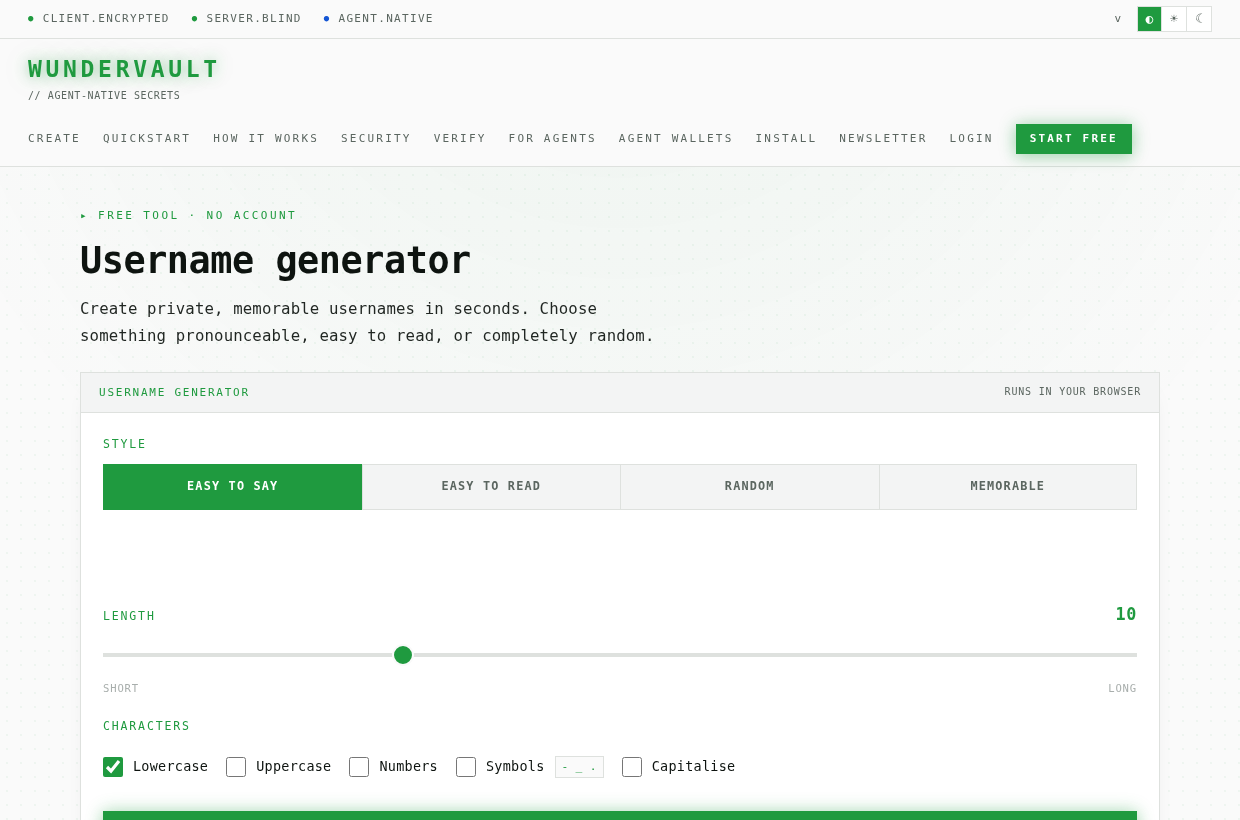1240x820 pixels.
Task: Enable the Uppercase checkbox
Action: coord(236,767)
